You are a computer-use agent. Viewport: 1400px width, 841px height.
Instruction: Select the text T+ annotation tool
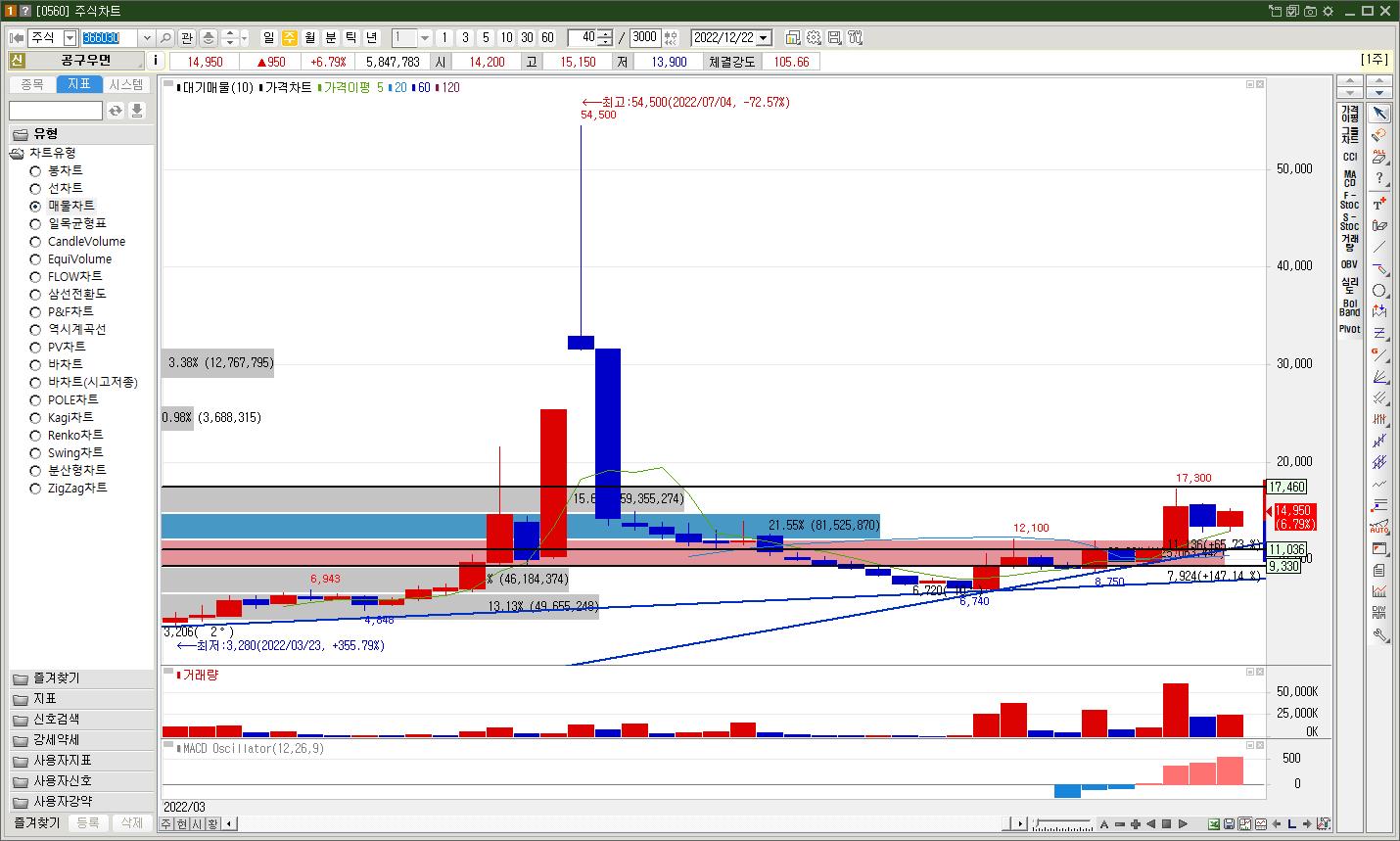click(x=1379, y=204)
